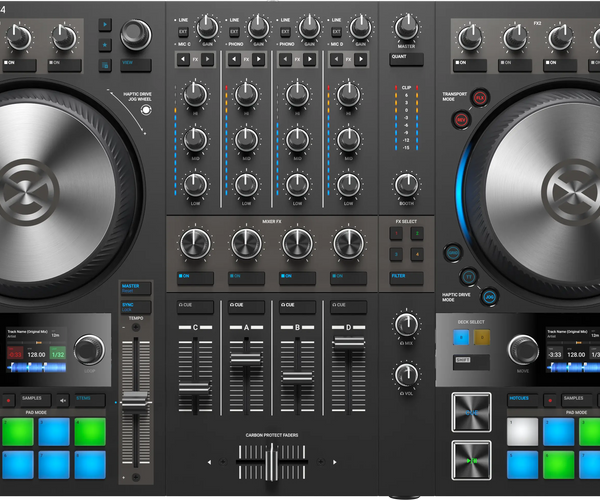Image resolution: width=600 pixels, height=500 pixels.
Task: Click channel D's FX assign left arrow
Action: pos(336,59)
